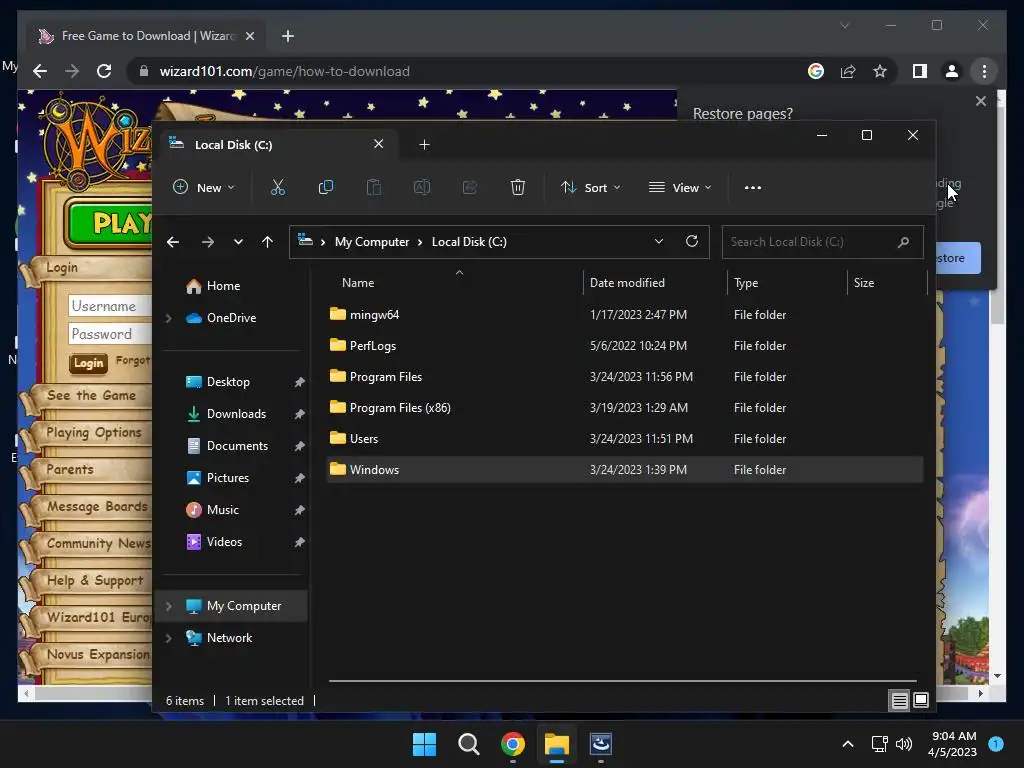1024x768 pixels.
Task: Expand the My Computer tree node
Action: [168, 606]
